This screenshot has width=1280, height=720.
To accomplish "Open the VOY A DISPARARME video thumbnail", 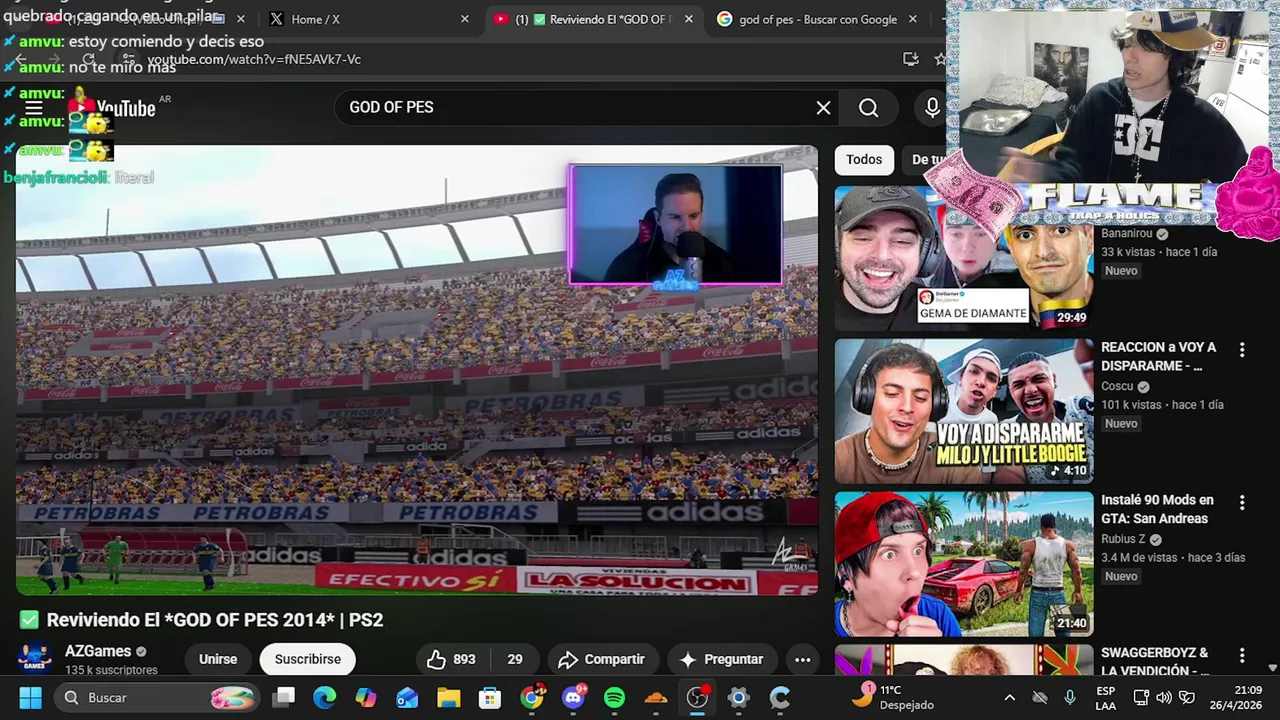I will tap(964, 411).
